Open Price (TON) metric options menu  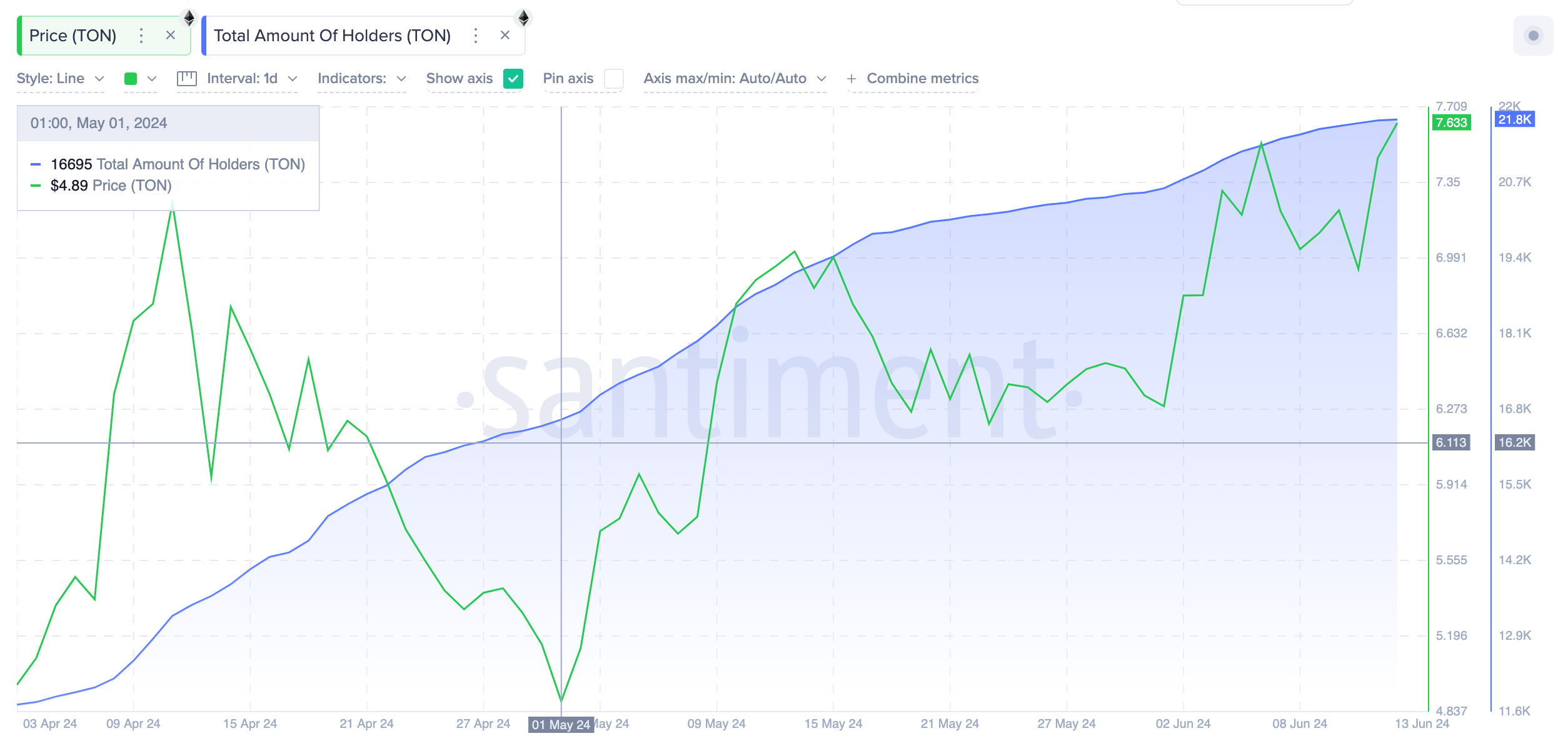[141, 36]
